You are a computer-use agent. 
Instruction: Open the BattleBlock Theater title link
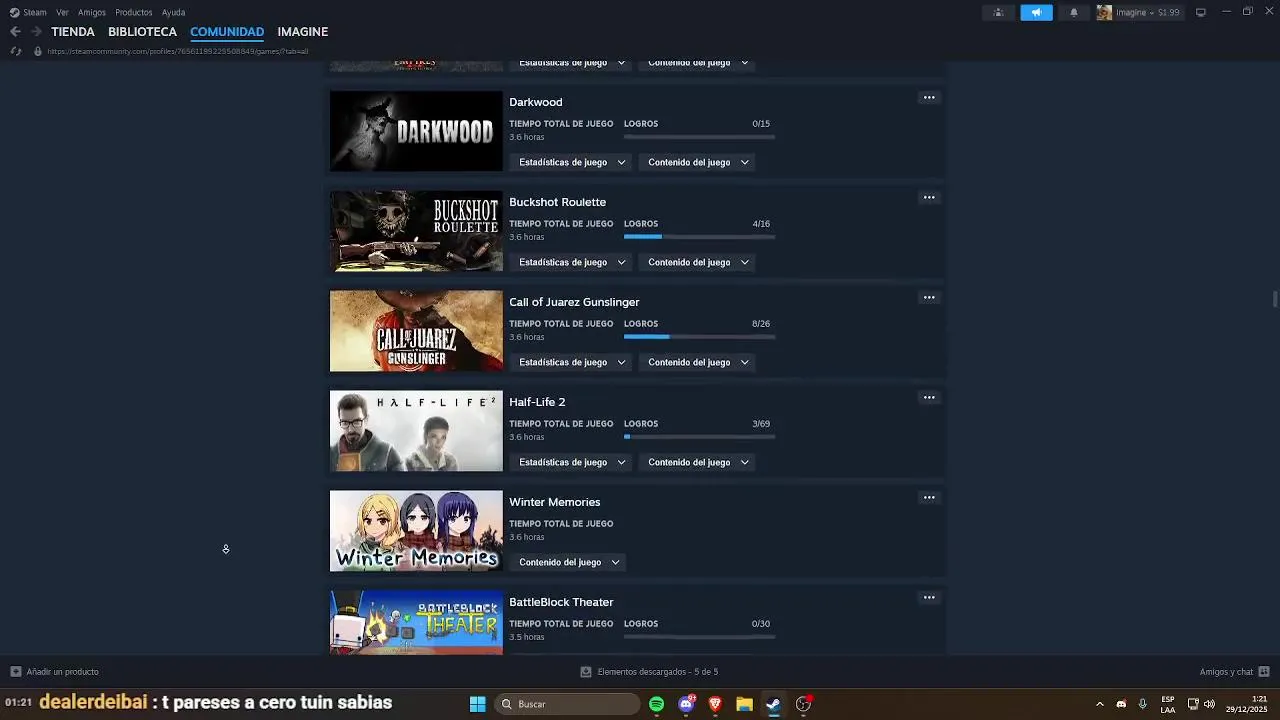tap(561, 602)
